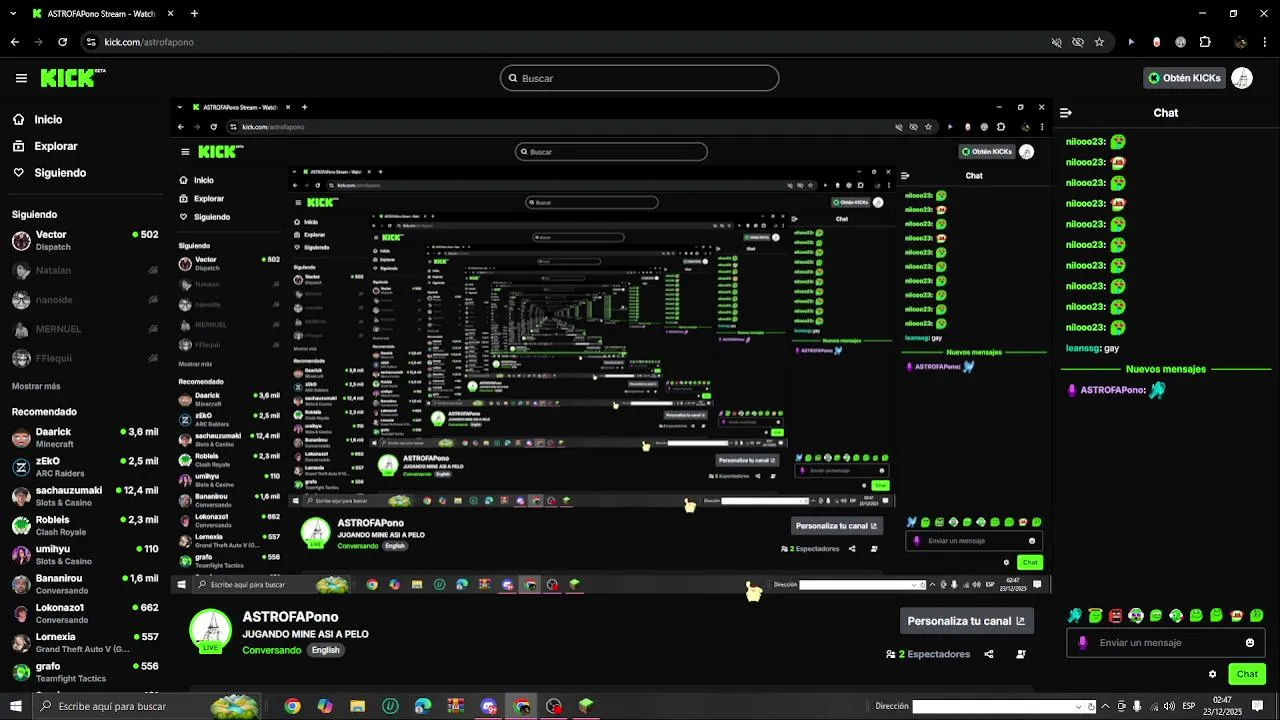The width and height of the screenshot is (1280, 720).
Task: Open Chrome three-dot menu
Action: tap(1266, 42)
